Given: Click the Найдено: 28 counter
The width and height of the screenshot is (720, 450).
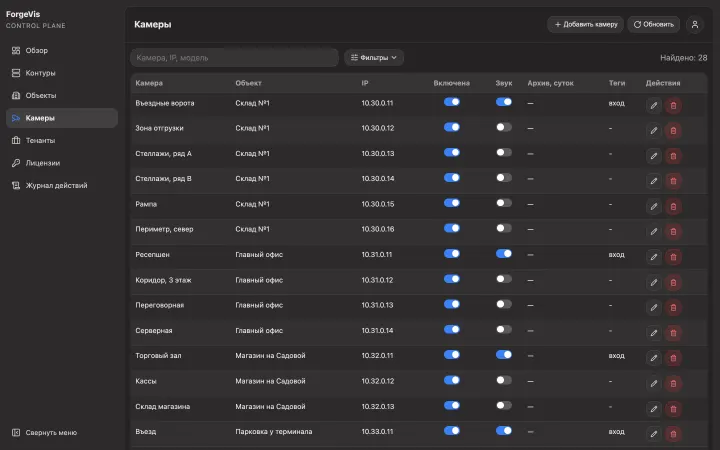Looking at the screenshot, I should tap(683, 58).
